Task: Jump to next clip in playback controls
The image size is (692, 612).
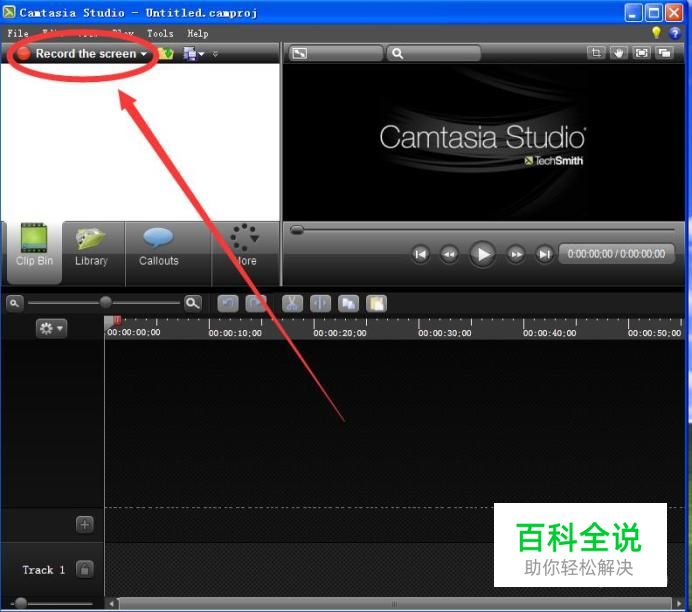Action: [x=545, y=254]
